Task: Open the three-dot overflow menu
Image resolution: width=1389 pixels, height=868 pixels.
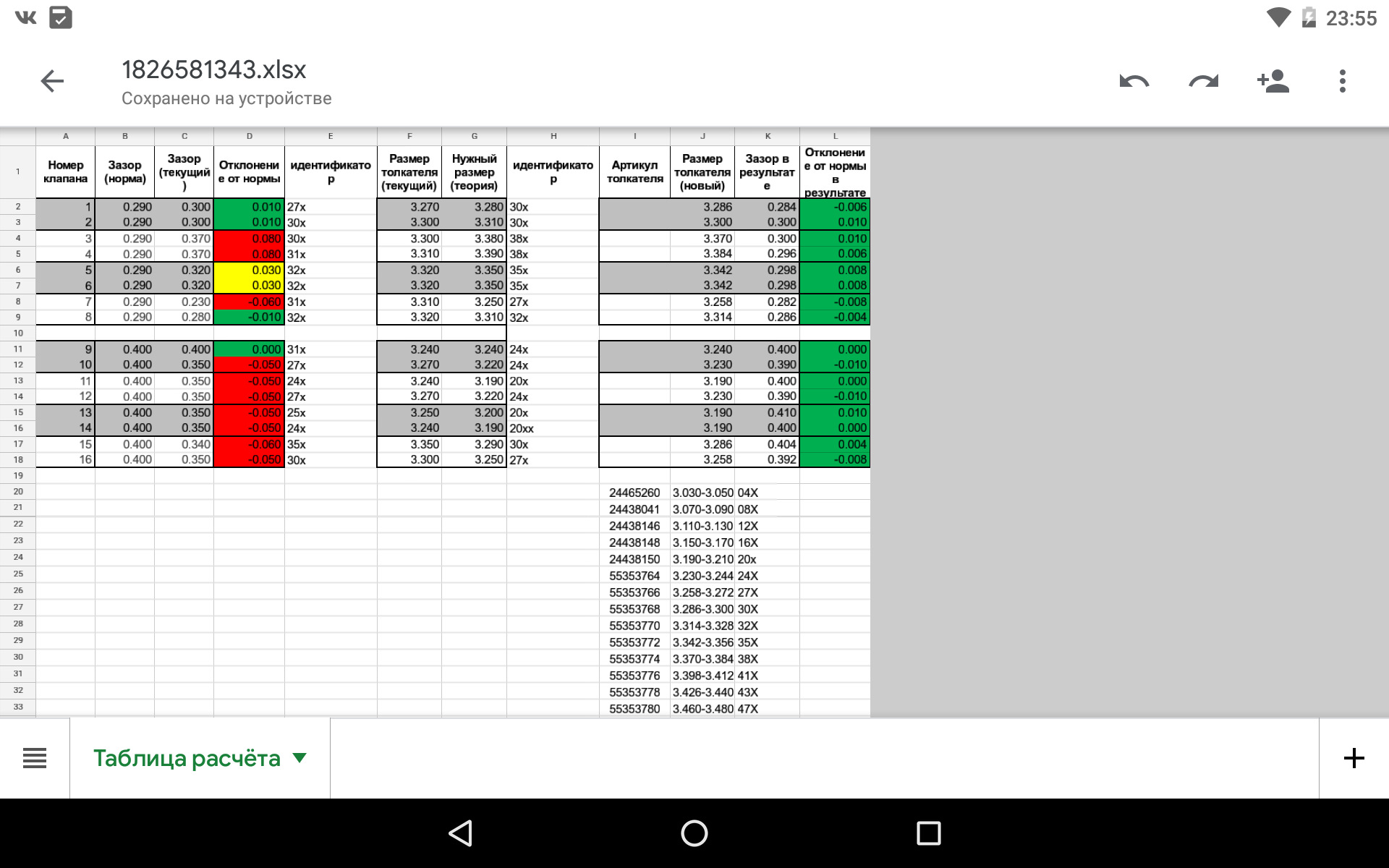Action: pyautogui.click(x=1343, y=81)
